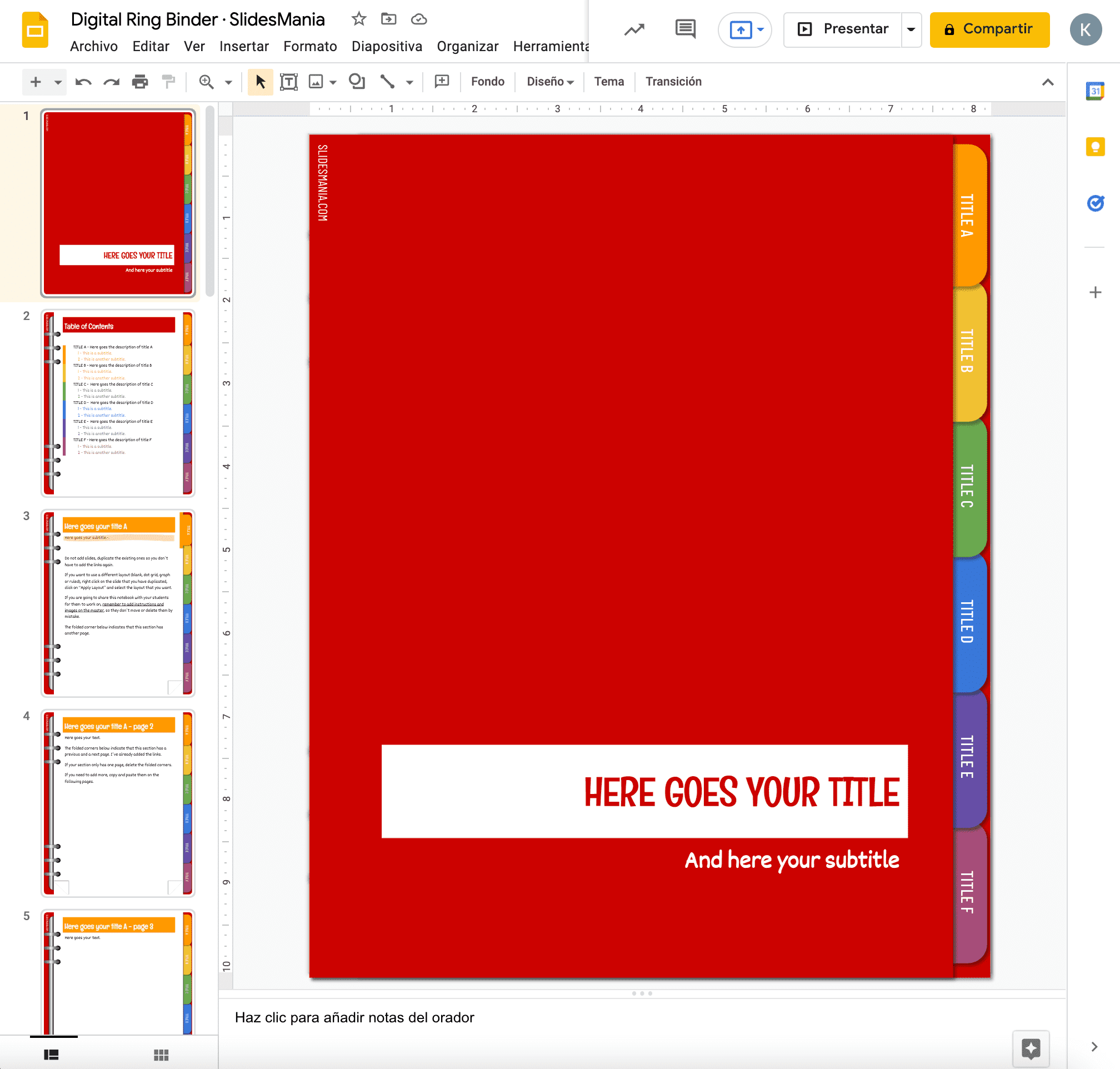Insert an image from the toolbar
1120x1069 pixels.
[317, 82]
